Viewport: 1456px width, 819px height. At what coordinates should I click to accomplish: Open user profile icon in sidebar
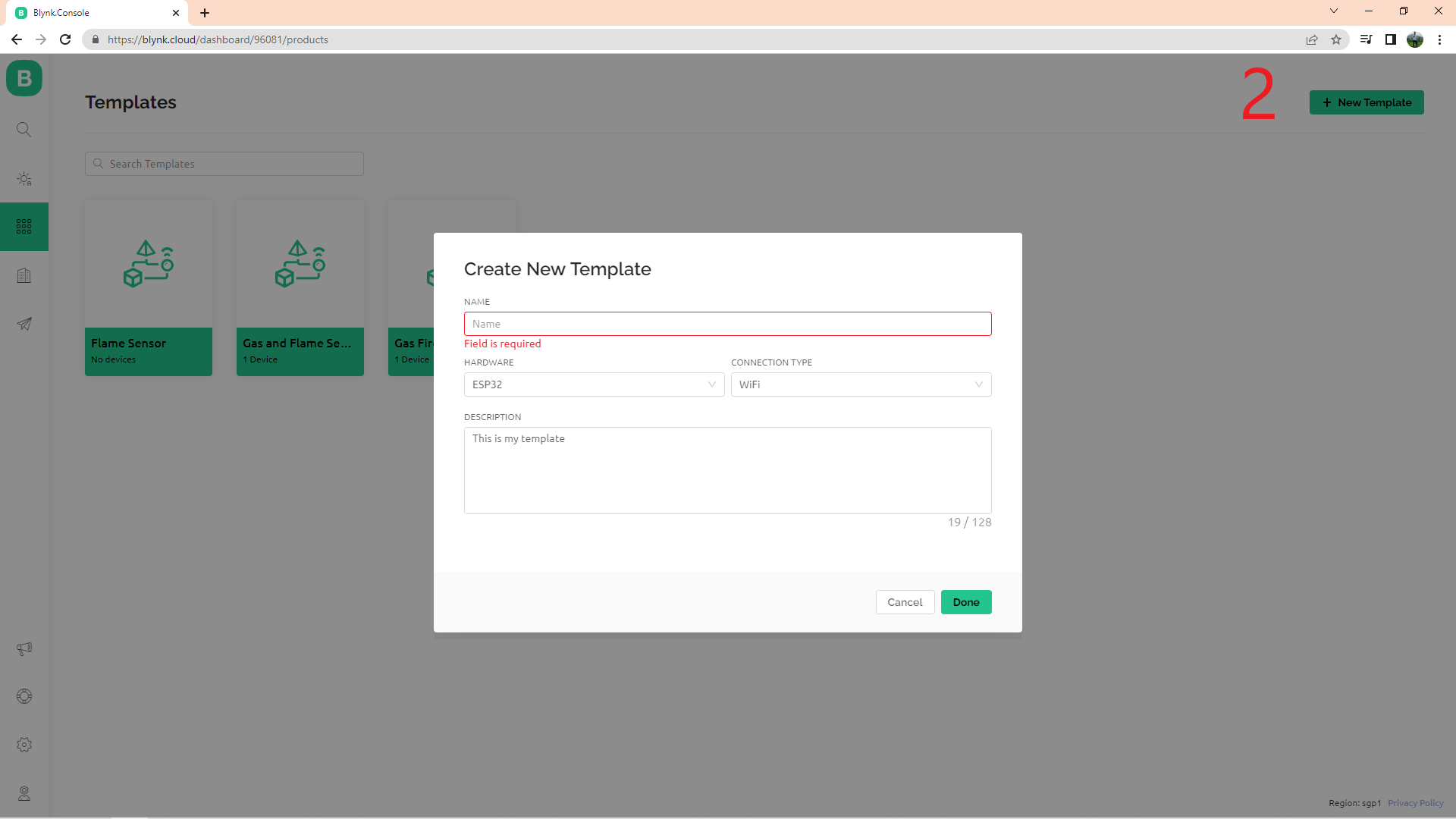24,793
